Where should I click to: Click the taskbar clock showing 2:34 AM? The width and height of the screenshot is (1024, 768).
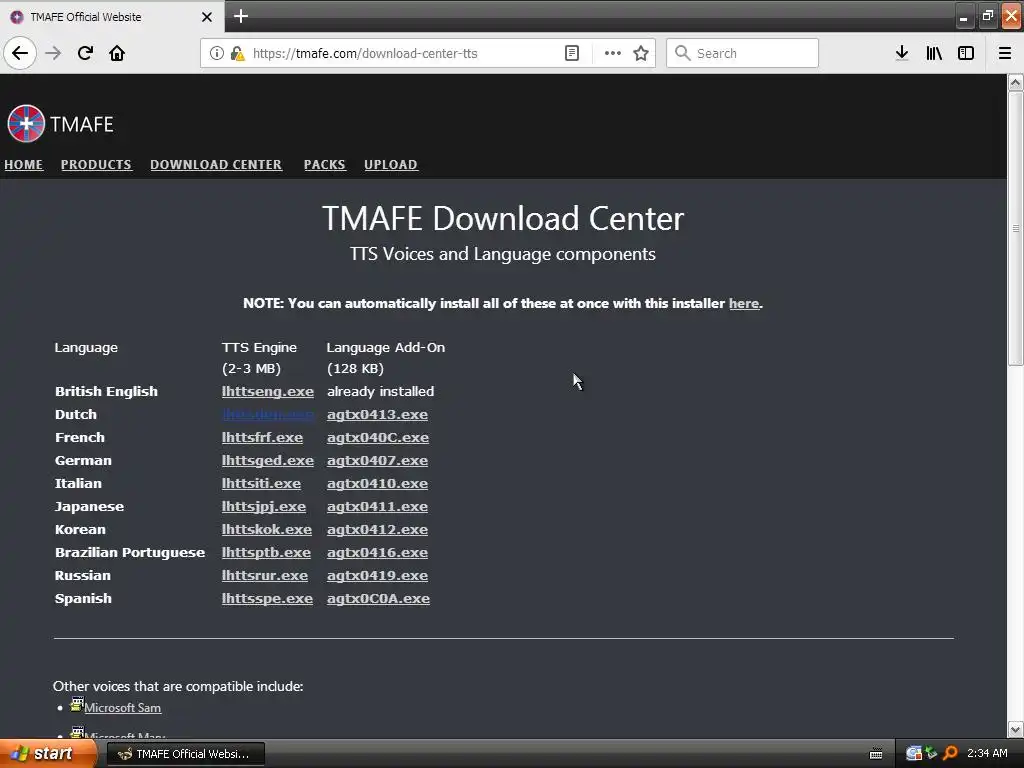(x=987, y=753)
